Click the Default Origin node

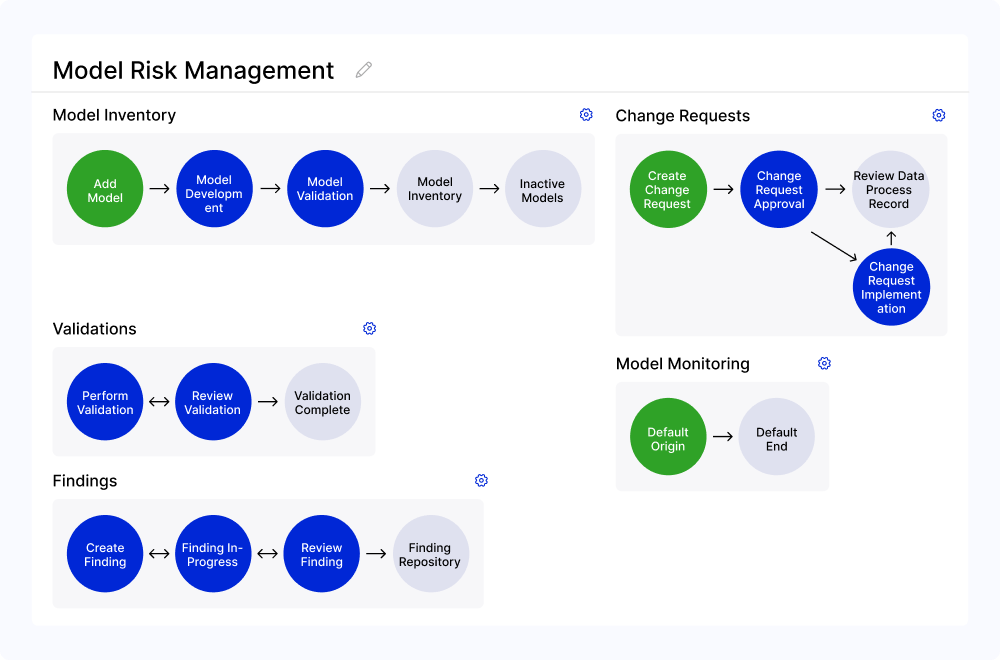click(668, 437)
